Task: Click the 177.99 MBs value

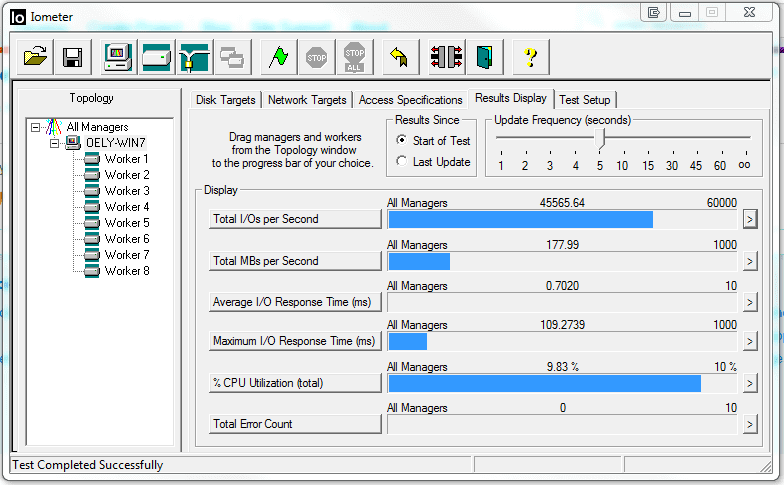Action: tap(562, 244)
